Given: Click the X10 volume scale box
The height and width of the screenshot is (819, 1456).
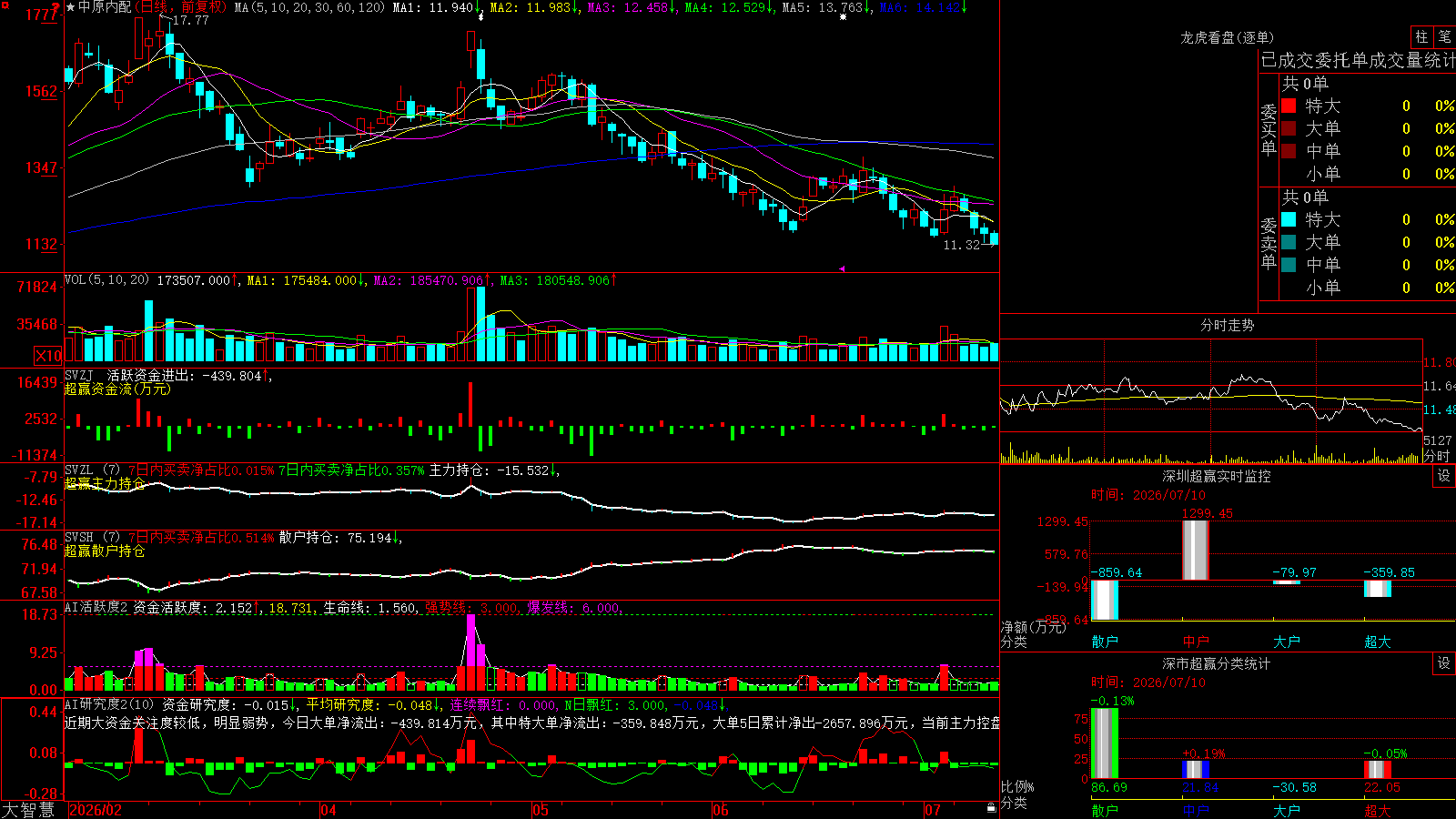Looking at the screenshot, I should click(x=48, y=356).
